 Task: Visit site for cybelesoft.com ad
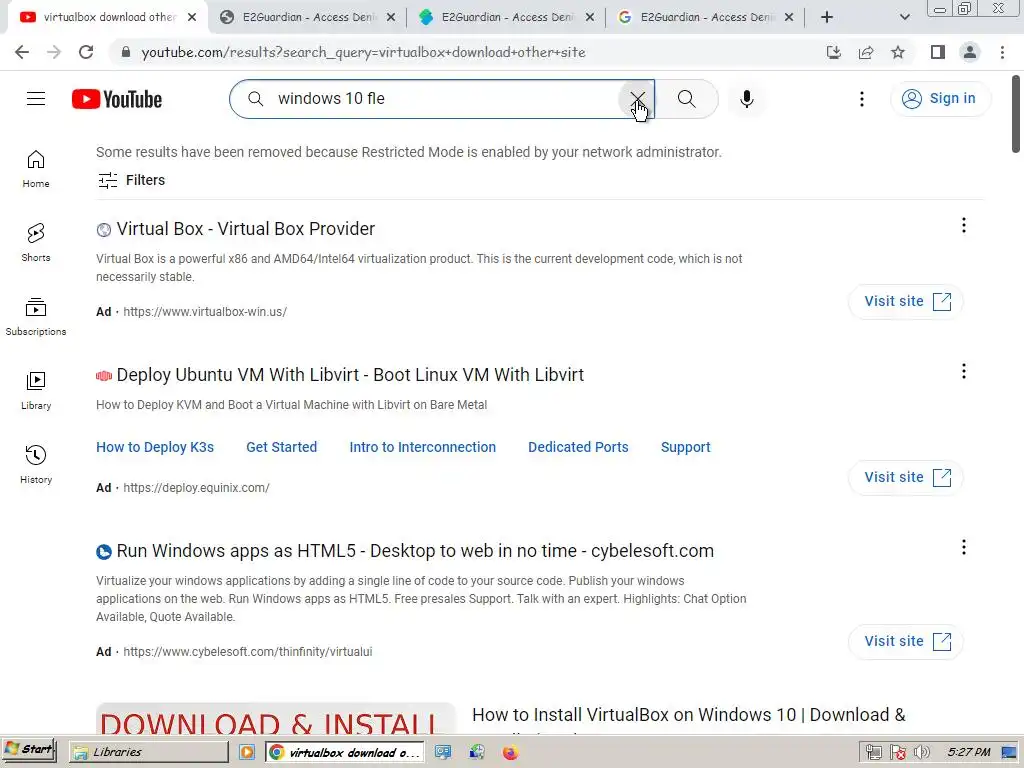tap(906, 641)
